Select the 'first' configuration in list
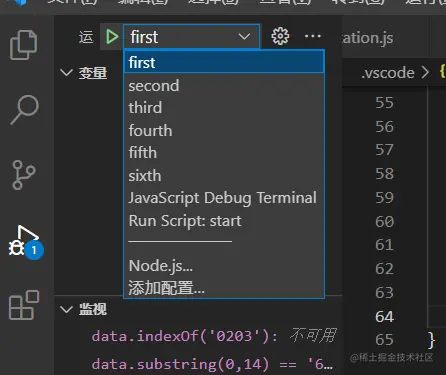 [x=224, y=62]
